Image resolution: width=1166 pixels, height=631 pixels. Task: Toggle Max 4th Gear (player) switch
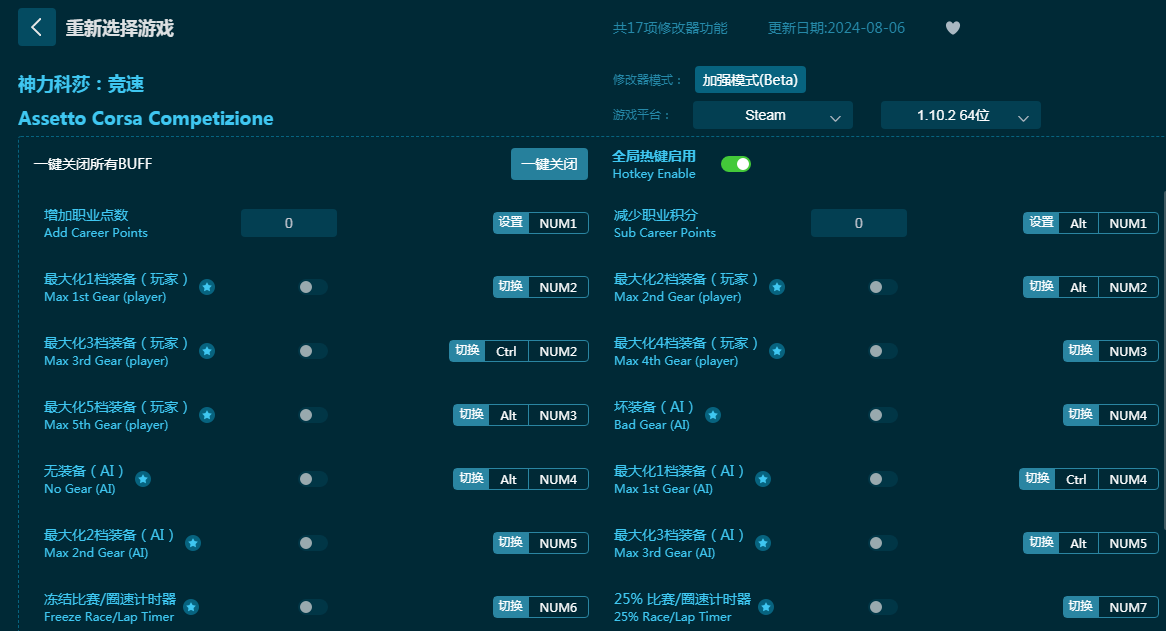[883, 351]
